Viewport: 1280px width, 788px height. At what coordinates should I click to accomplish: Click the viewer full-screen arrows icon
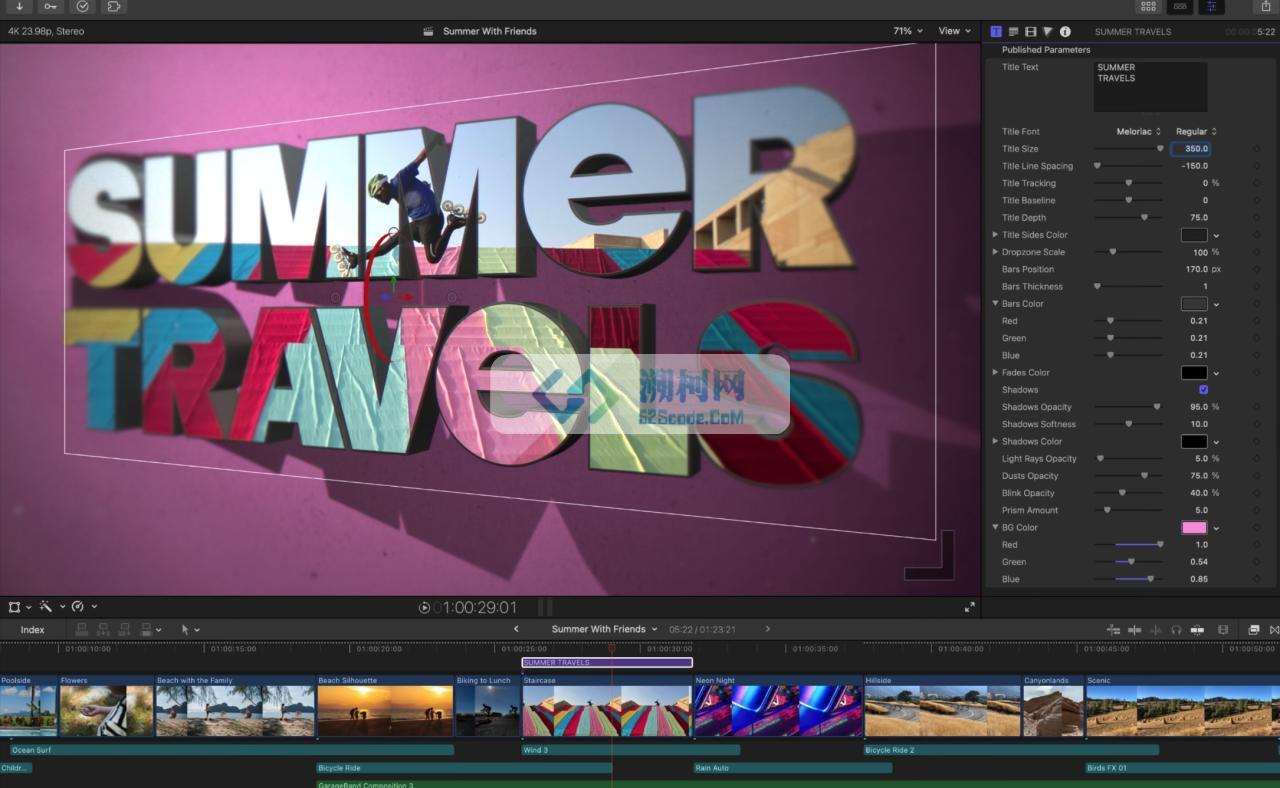pos(969,607)
